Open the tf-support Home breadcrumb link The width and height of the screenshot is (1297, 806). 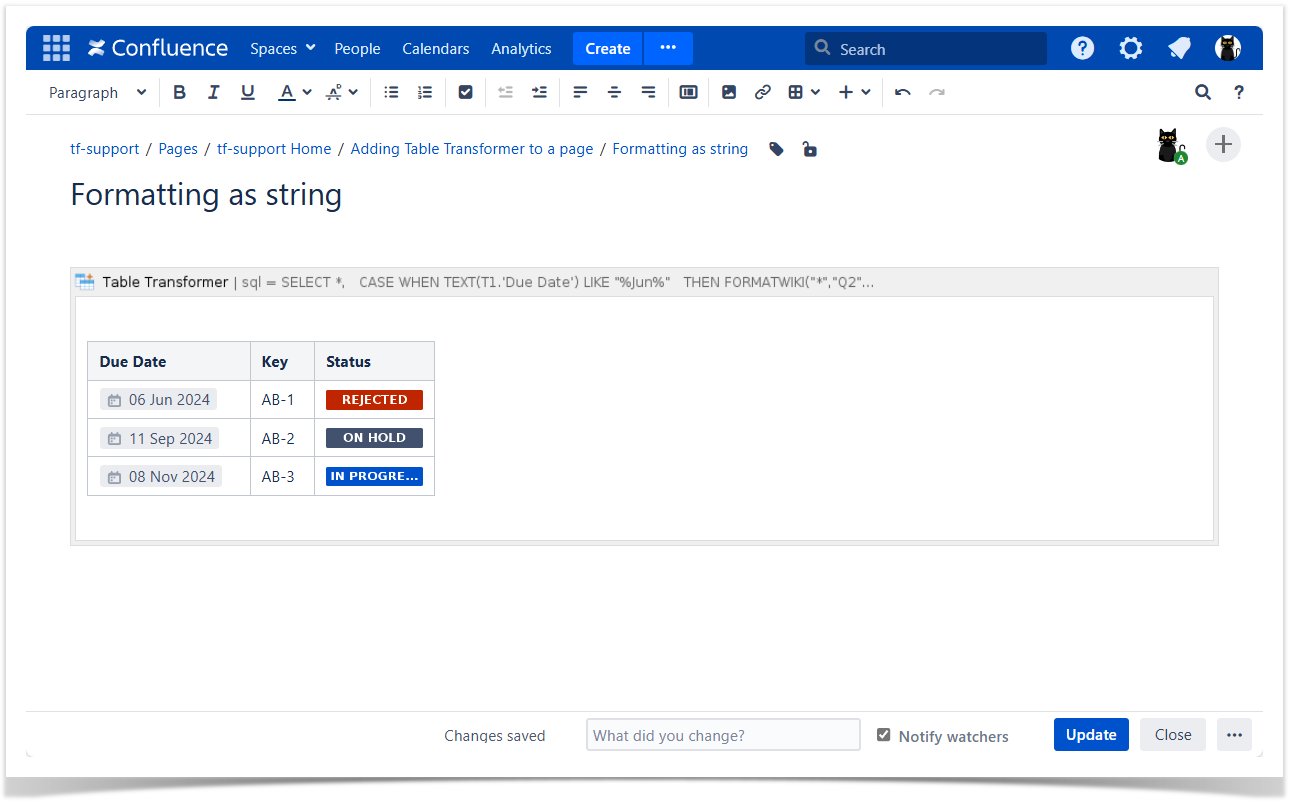[x=274, y=149]
